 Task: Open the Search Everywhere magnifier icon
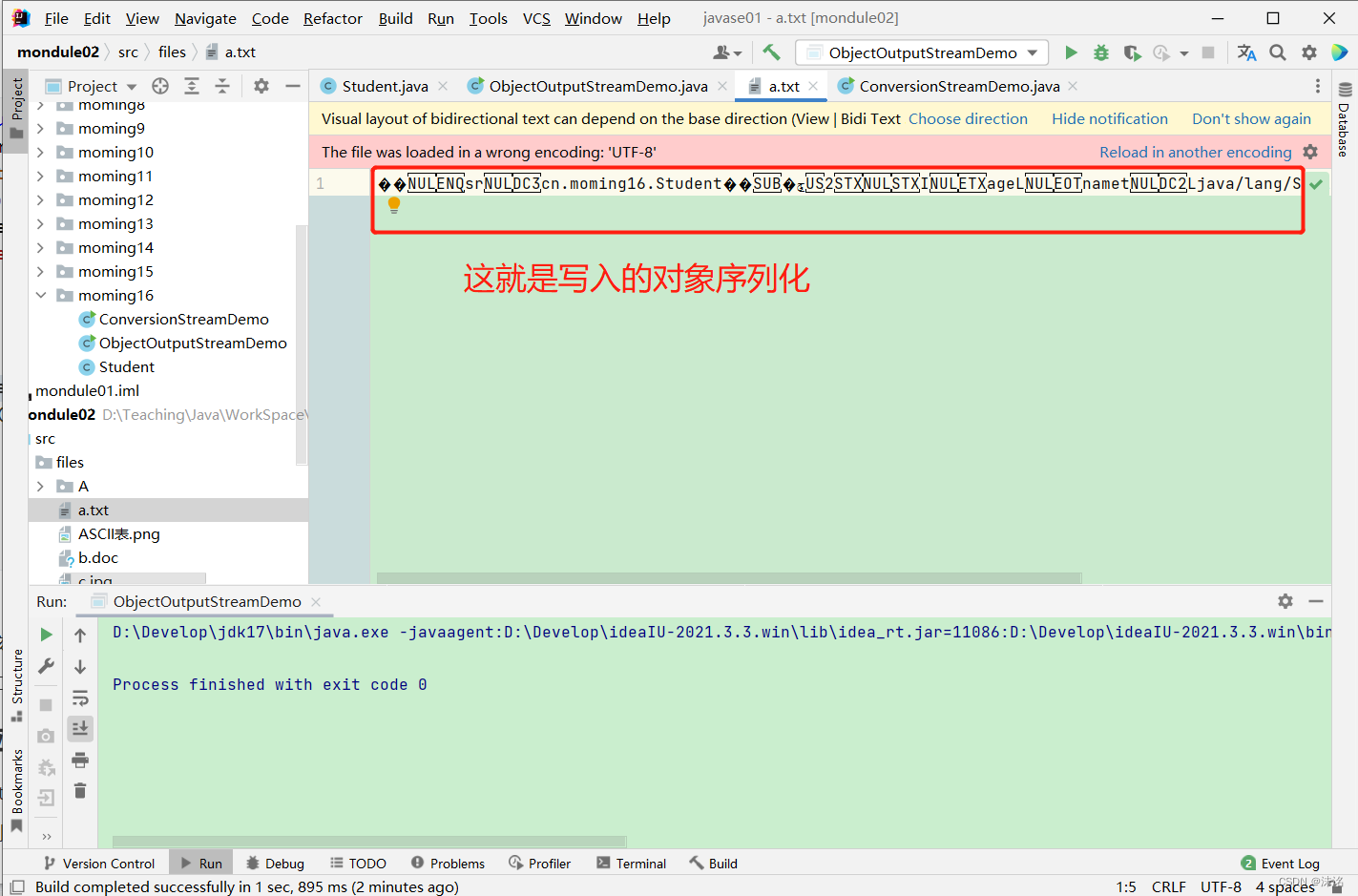1277,52
